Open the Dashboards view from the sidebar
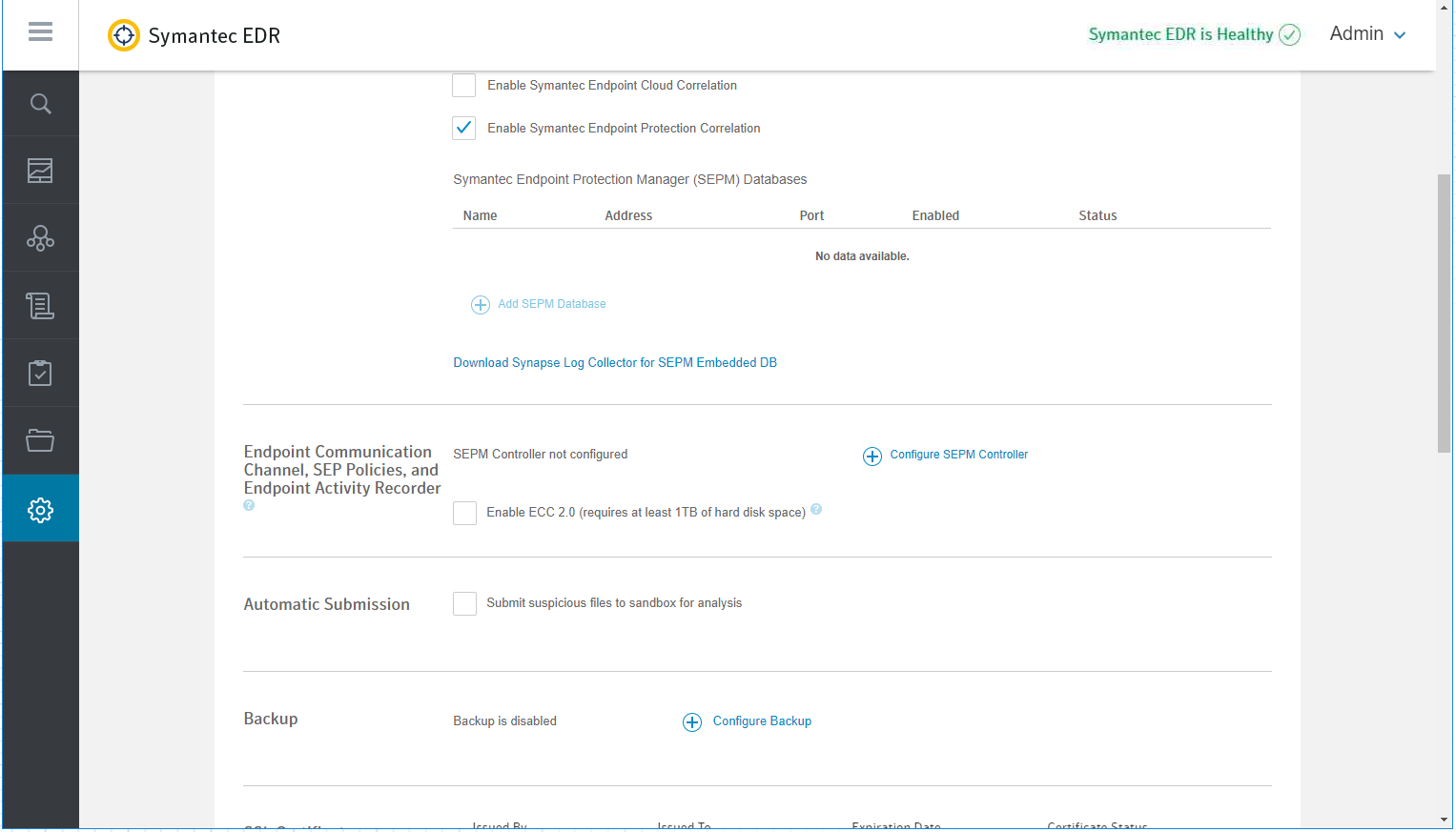The image size is (1456, 832). (x=40, y=170)
